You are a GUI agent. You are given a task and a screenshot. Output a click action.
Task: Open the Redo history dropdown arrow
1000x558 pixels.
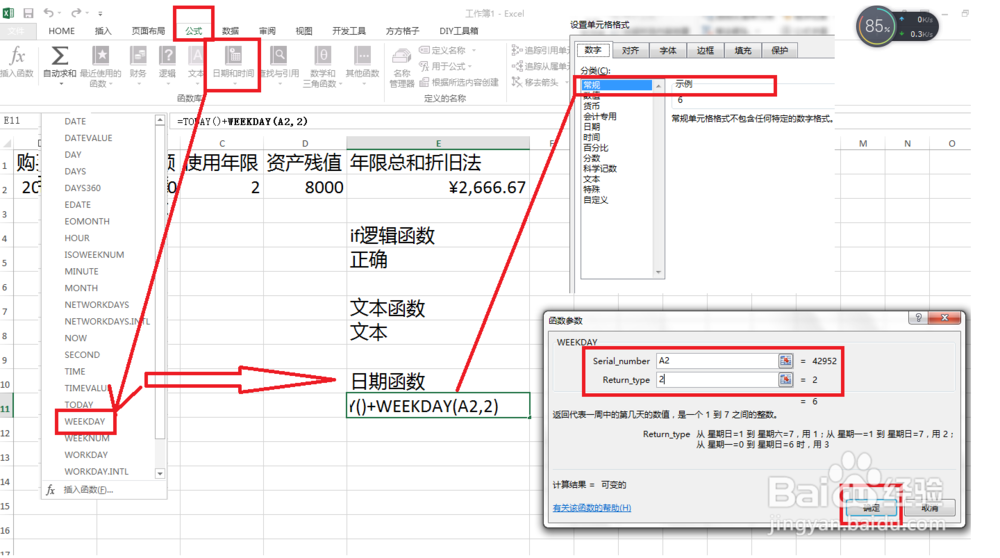pos(87,13)
